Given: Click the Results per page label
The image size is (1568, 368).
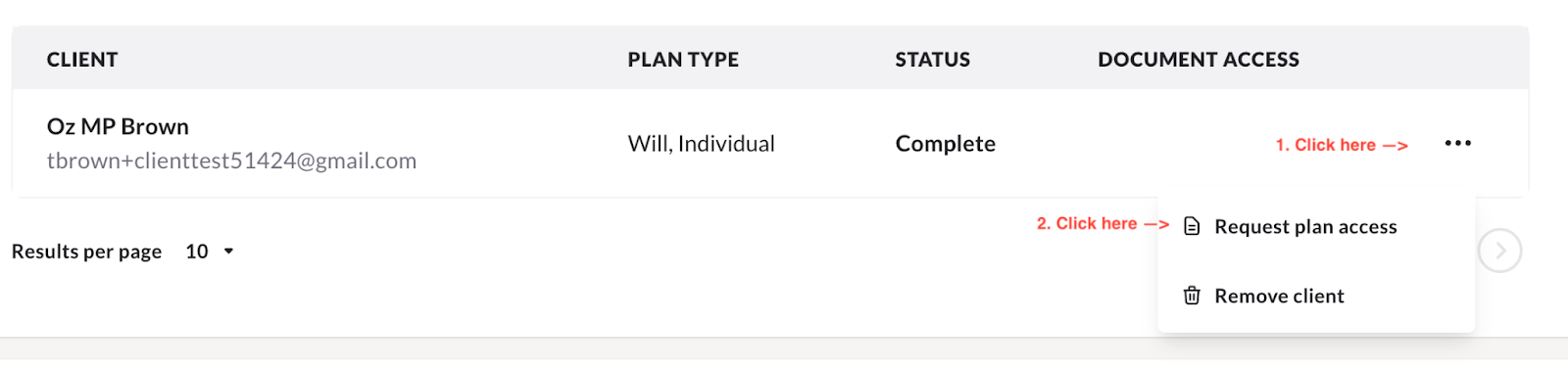Looking at the screenshot, I should 86,252.
